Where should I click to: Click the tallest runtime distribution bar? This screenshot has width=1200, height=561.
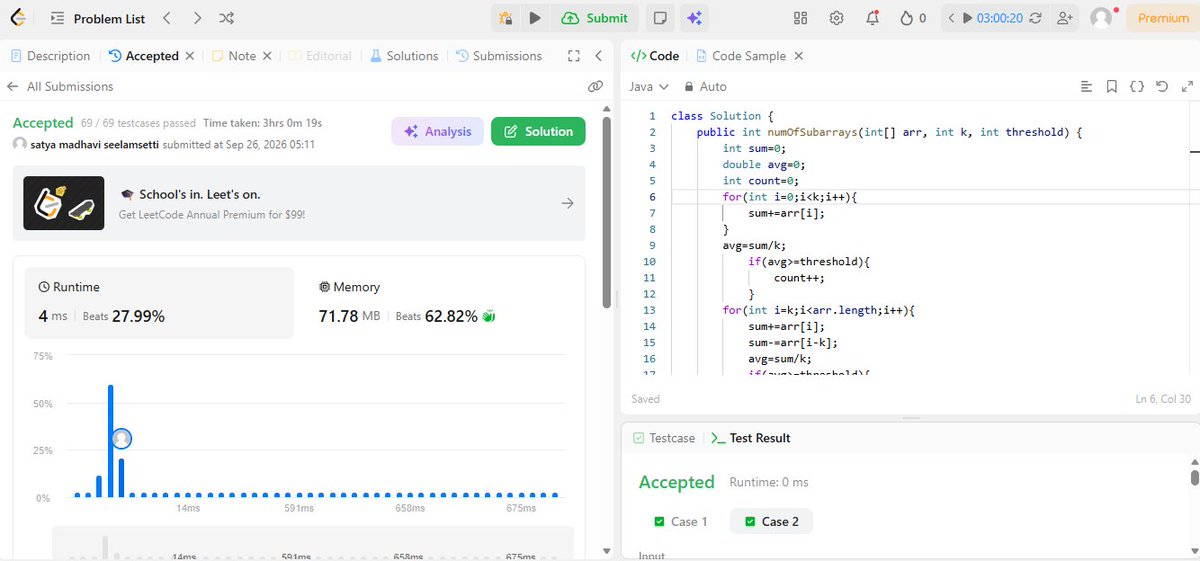110,440
